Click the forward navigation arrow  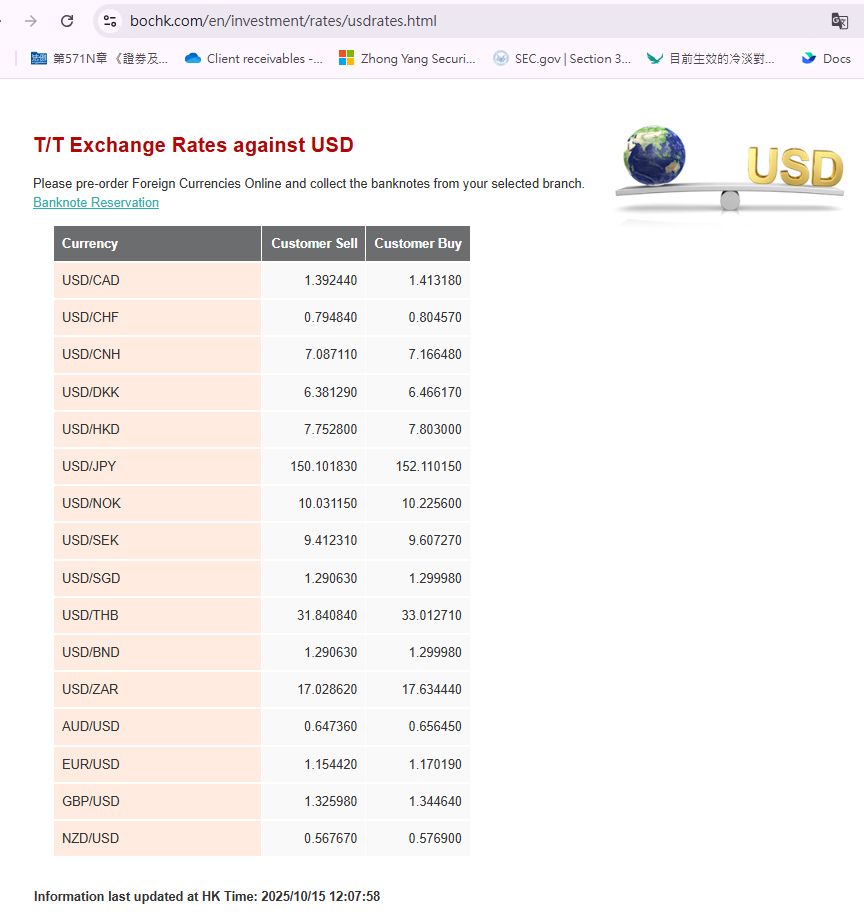[31, 21]
